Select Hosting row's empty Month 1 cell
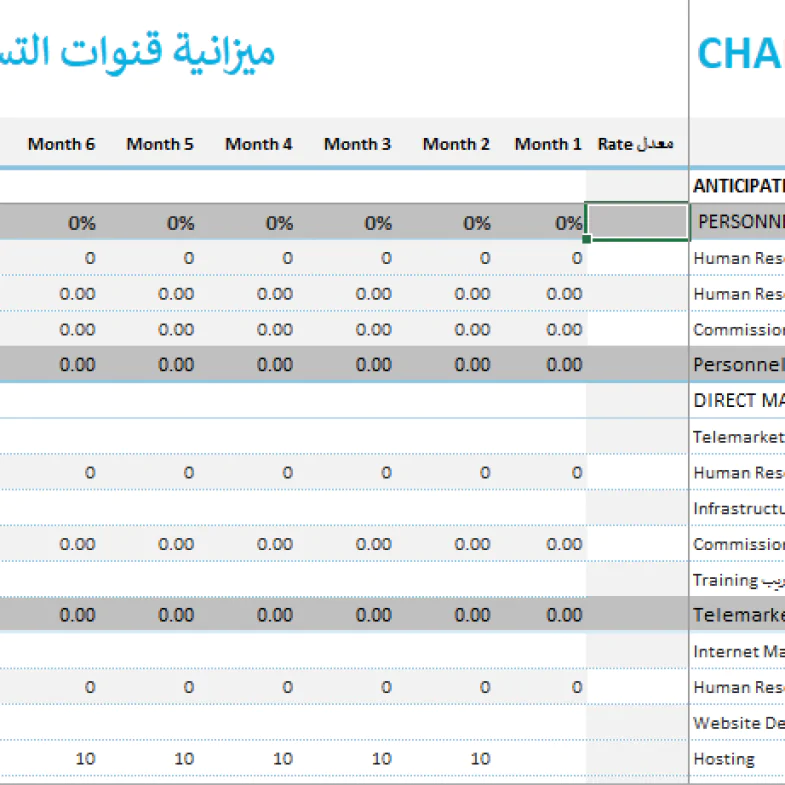The width and height of the screenshot is (785, 785). click(x=547, y=759)
